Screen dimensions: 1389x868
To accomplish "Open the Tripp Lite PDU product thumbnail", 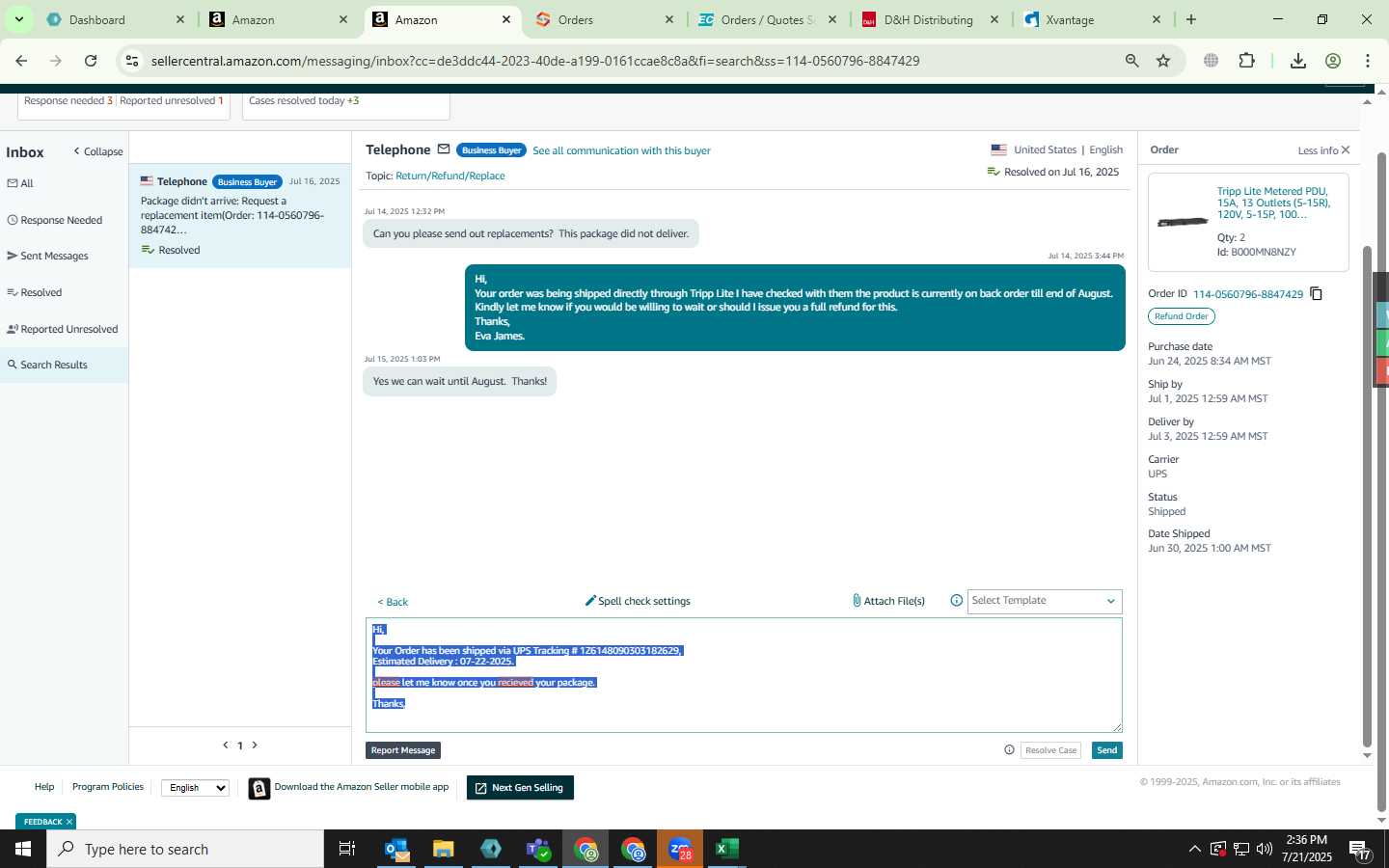I will 1183,222.
